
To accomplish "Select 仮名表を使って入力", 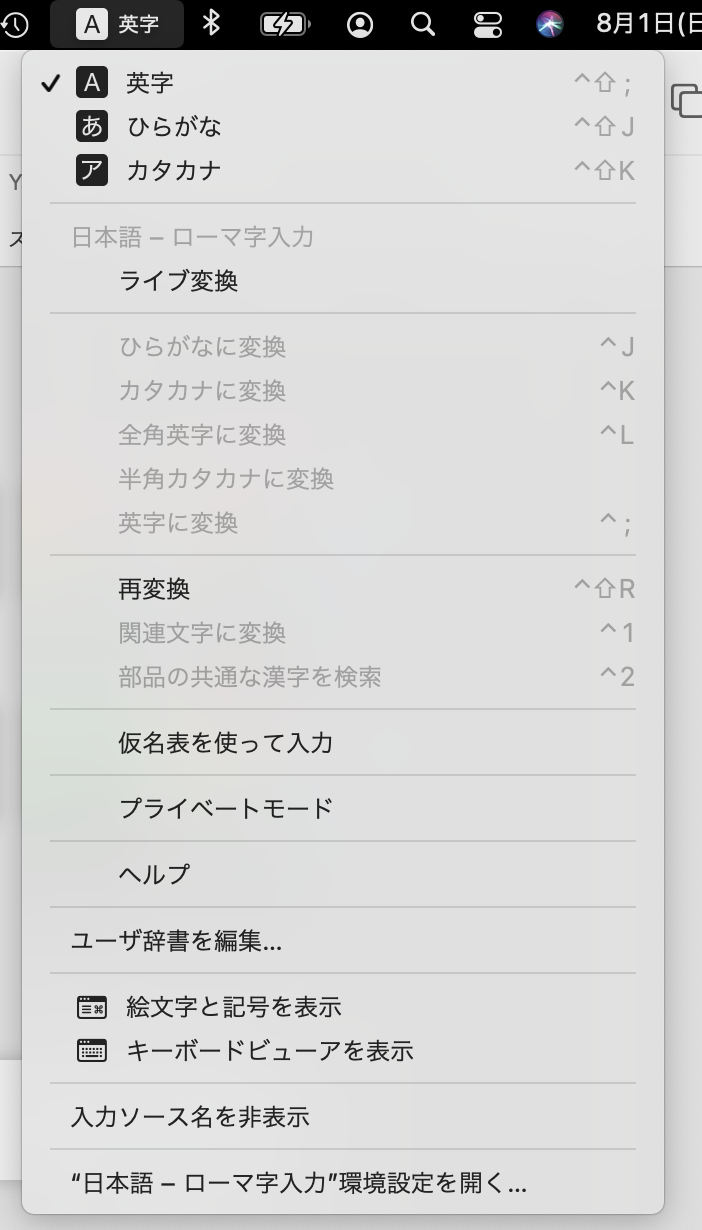I will point(225,743).
